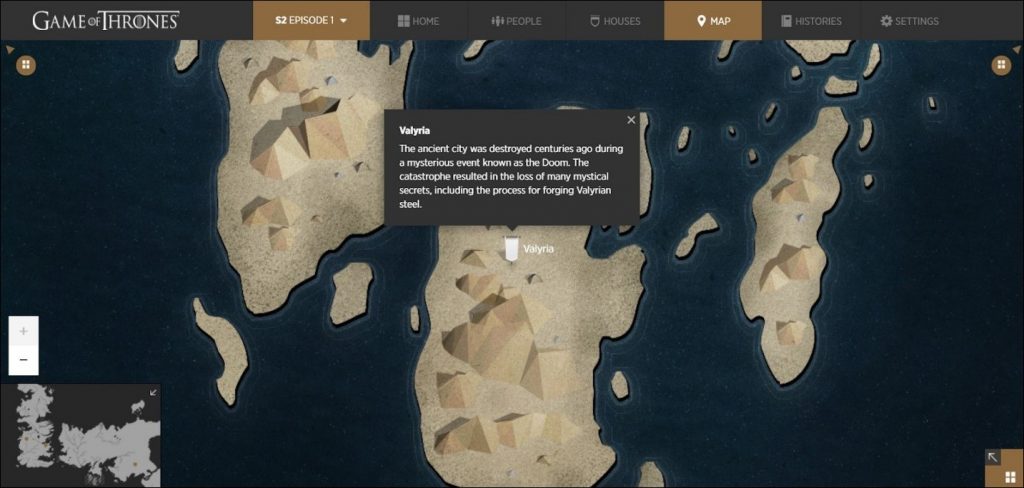The width and height of the screenshot is (1024, 488).
Task: Click the brown grid icon at bottom-right
Action: click(x=1011, y=475)
